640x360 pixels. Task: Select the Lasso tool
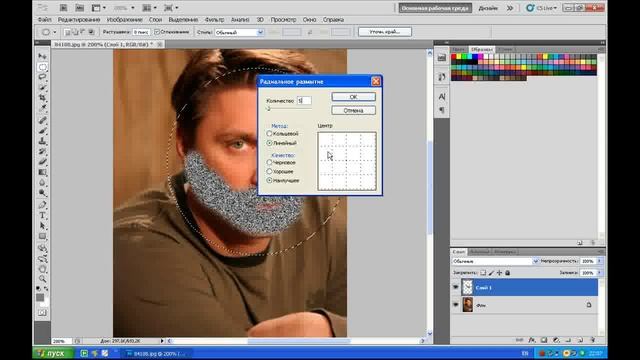(x=42, y=77)
